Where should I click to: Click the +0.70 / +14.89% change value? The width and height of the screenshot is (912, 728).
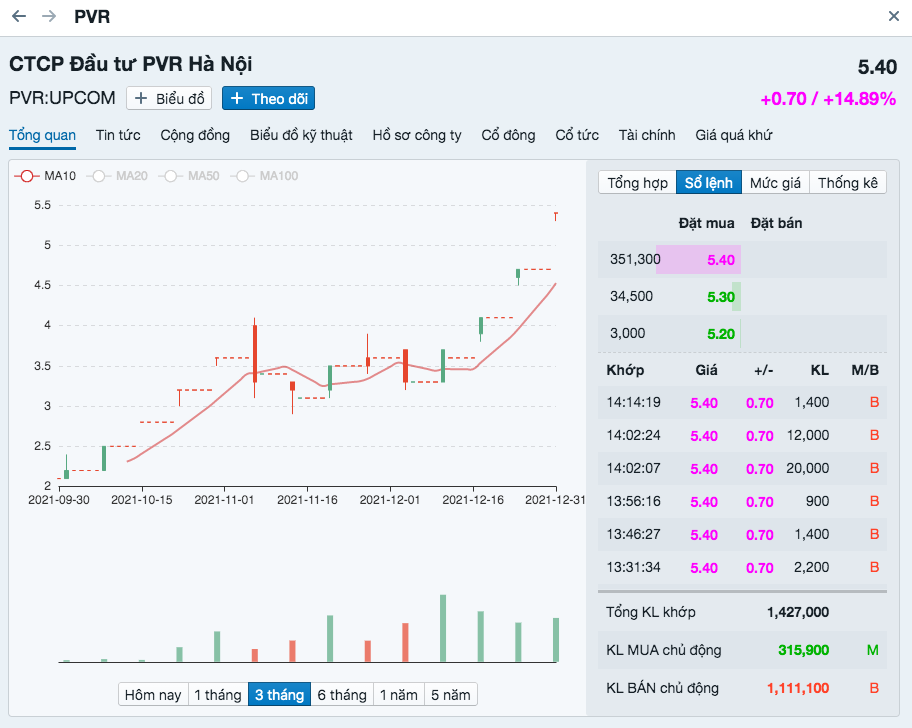(x=828, y=99)
